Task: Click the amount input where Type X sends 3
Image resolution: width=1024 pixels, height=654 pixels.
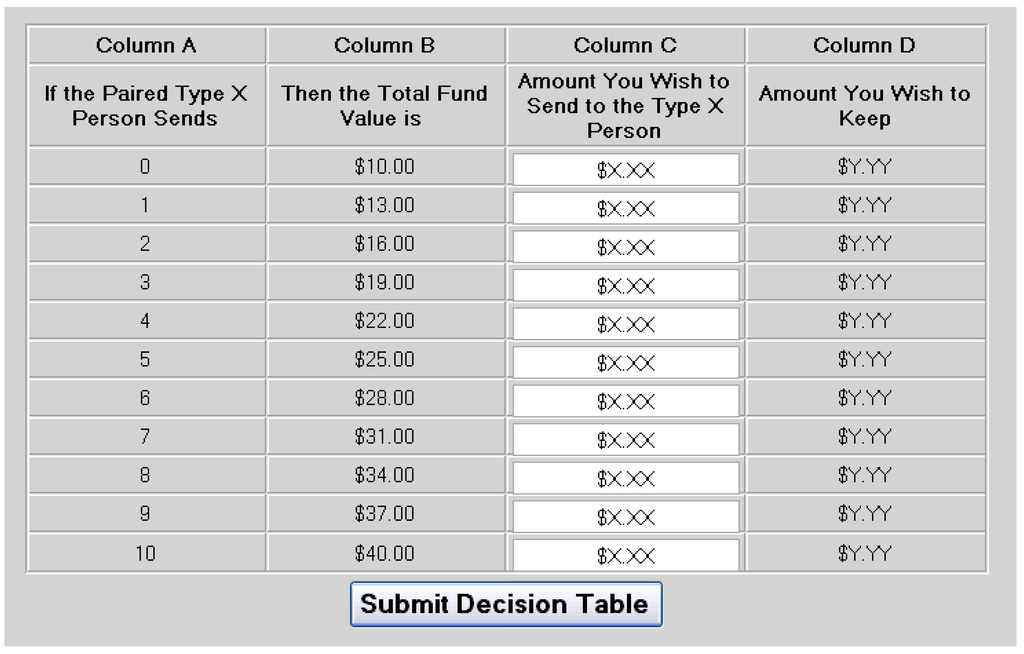Action: (x=626, y=284)
